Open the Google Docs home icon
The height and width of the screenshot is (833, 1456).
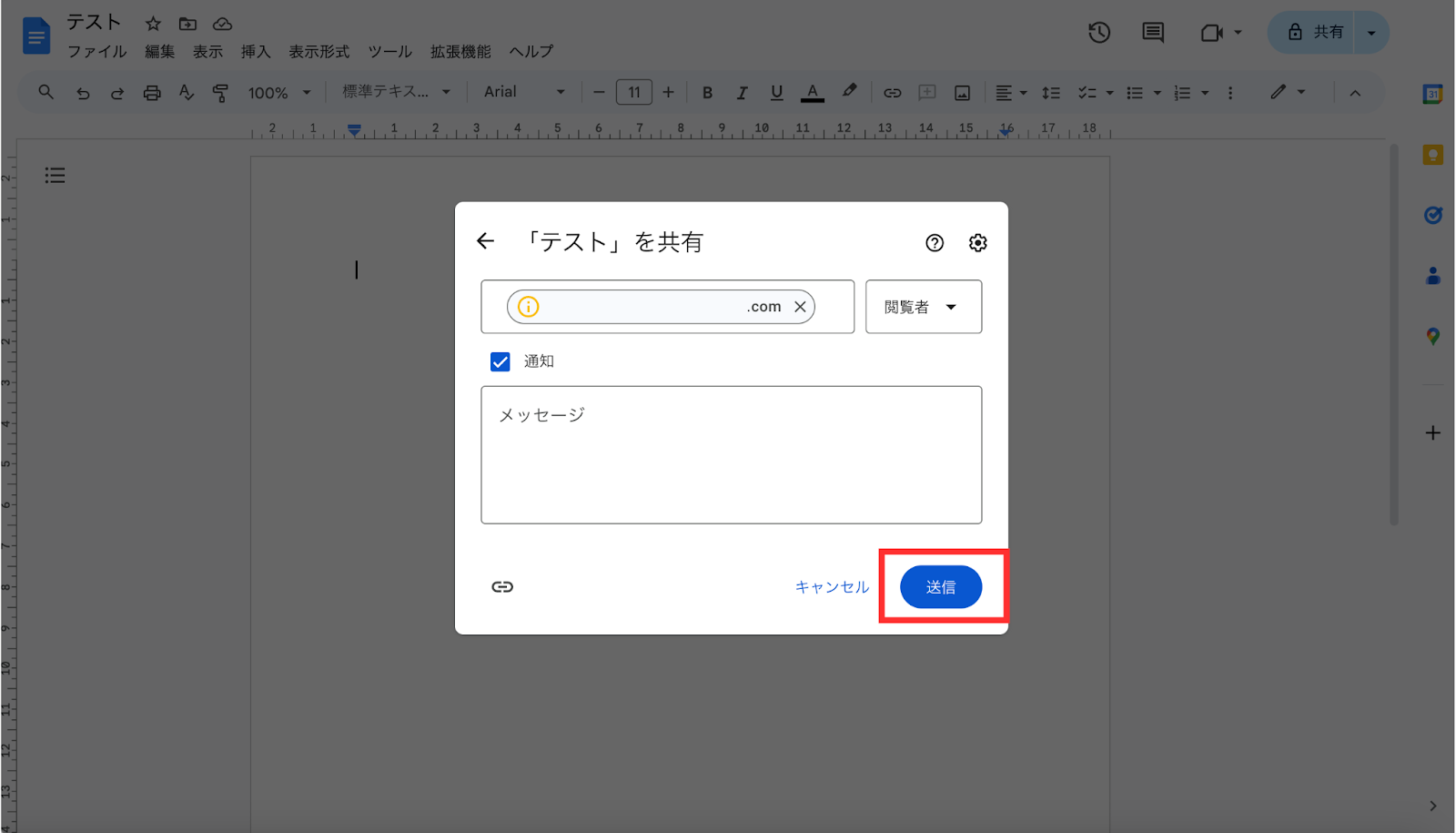(36, 36)
